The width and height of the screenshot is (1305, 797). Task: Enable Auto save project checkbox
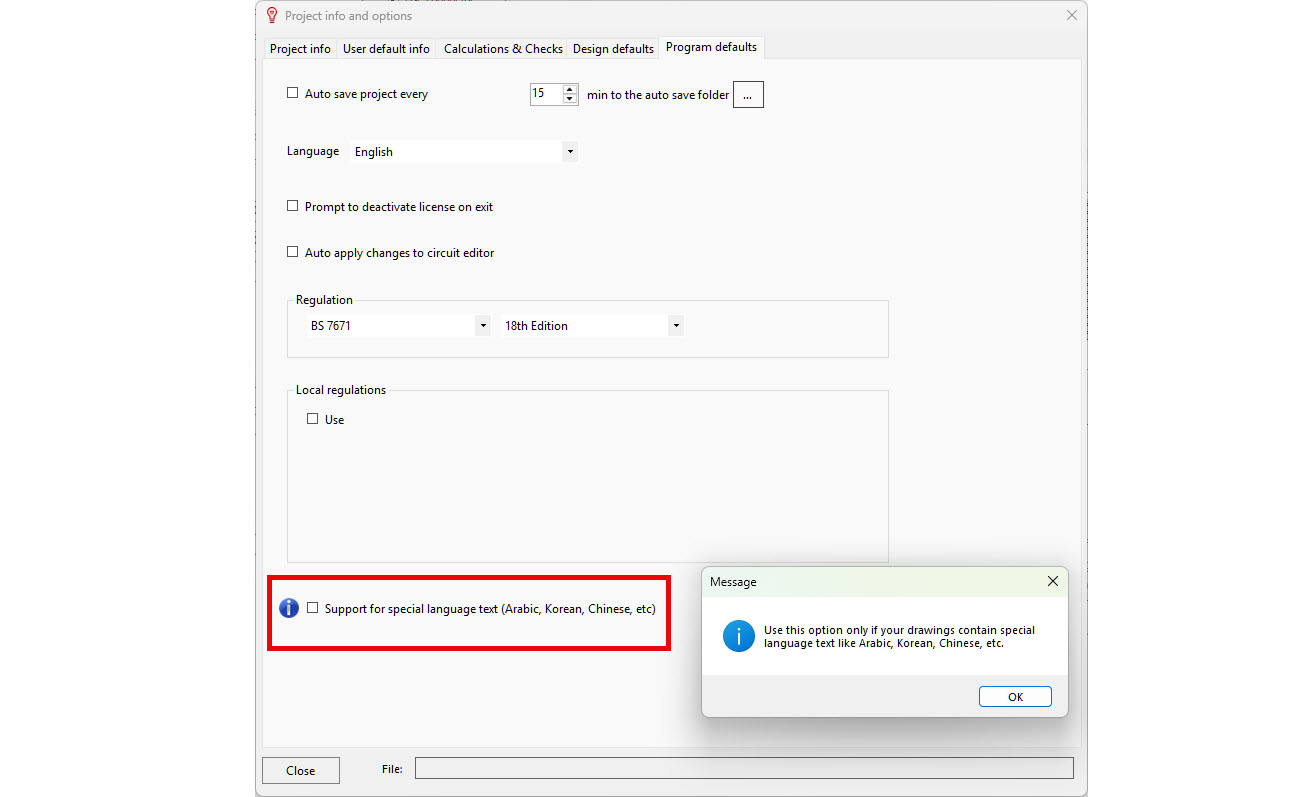click(x=293, y=93)
